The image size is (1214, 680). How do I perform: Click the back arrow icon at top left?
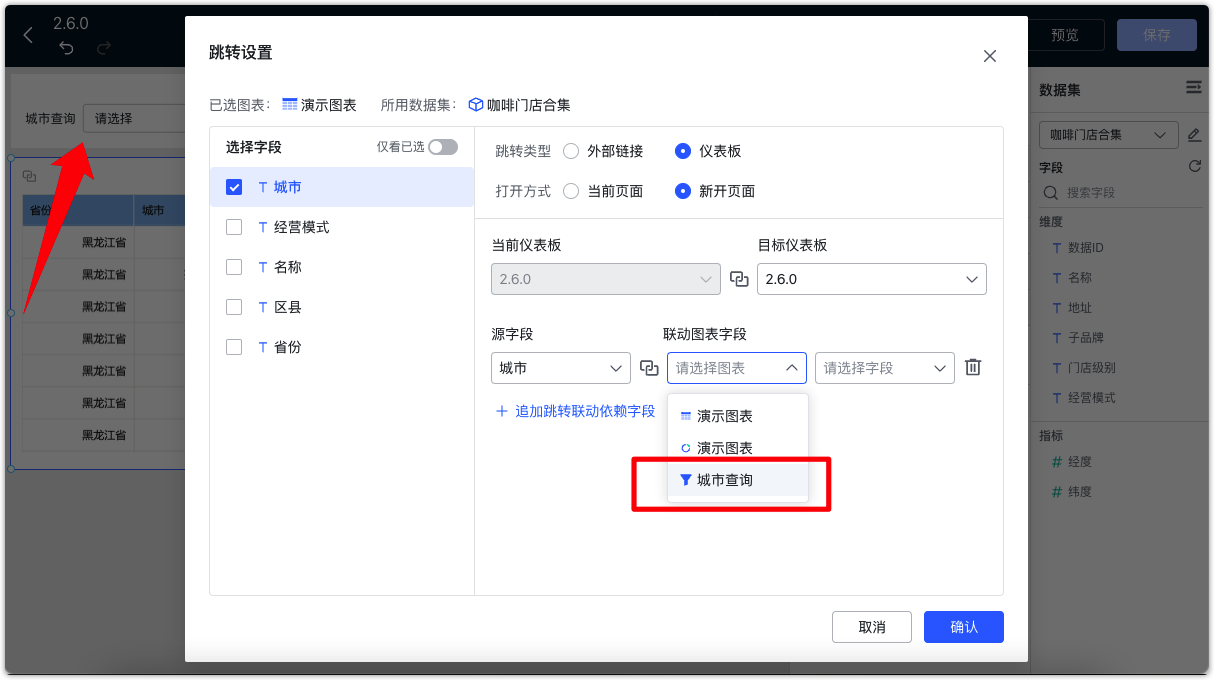[x=27, y=34]
